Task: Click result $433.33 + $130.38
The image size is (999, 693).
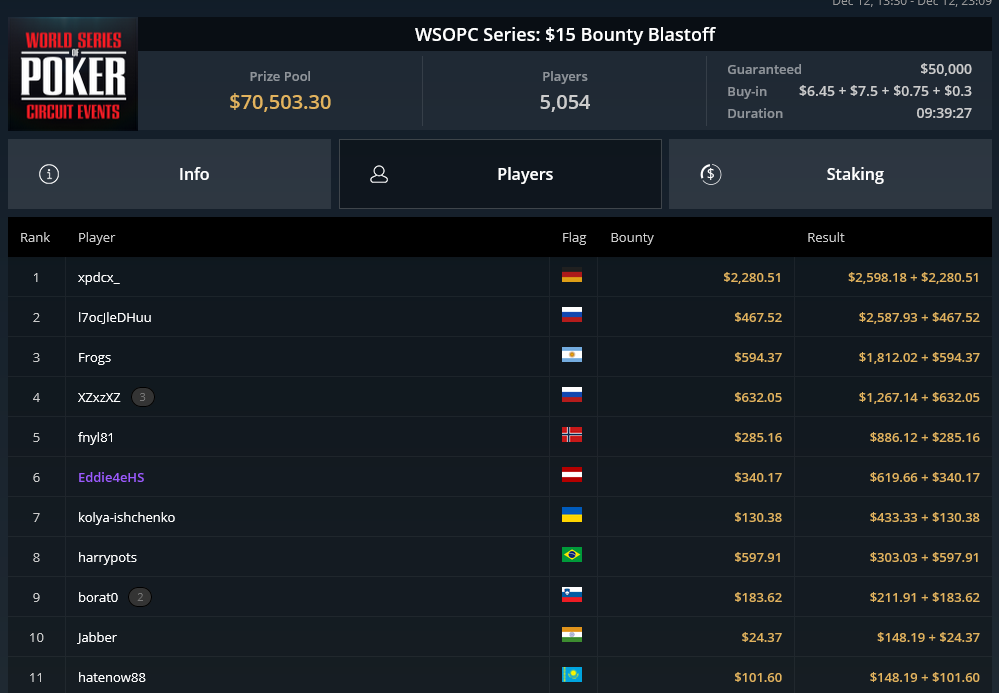Action: coord(924,518)
